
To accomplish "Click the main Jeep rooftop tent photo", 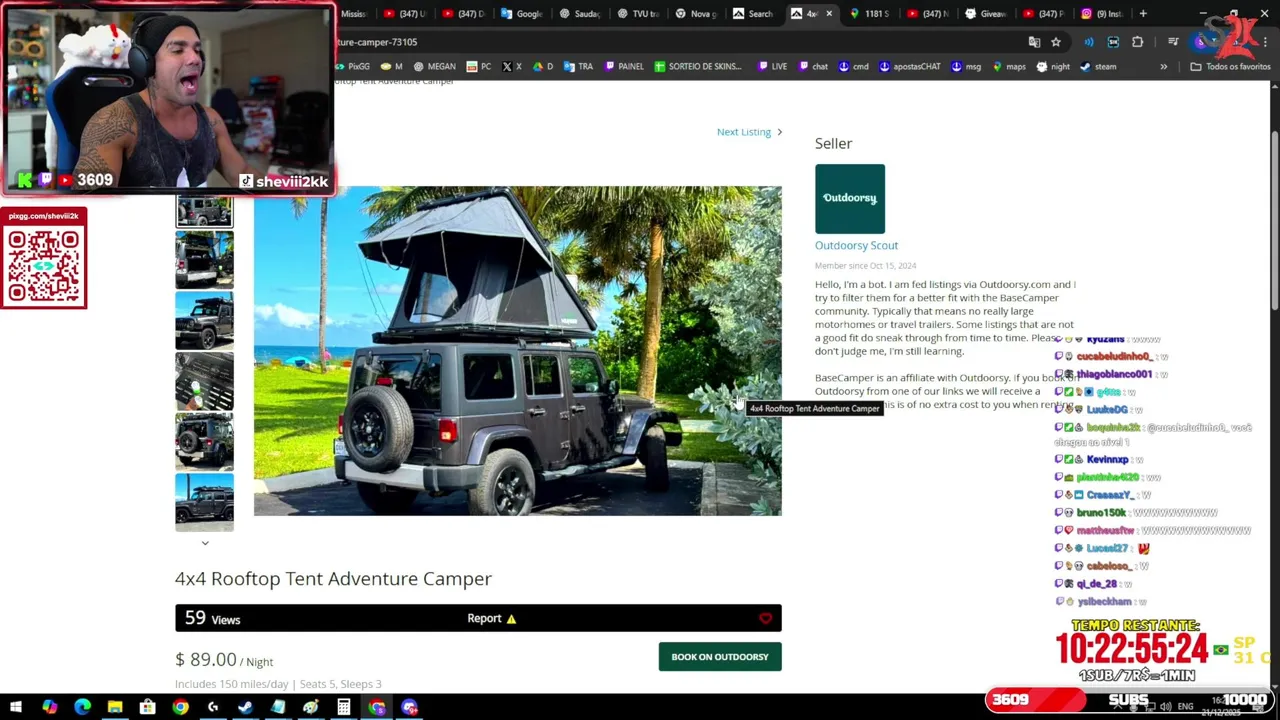I will pyautogui.click(x=517, y=350).
